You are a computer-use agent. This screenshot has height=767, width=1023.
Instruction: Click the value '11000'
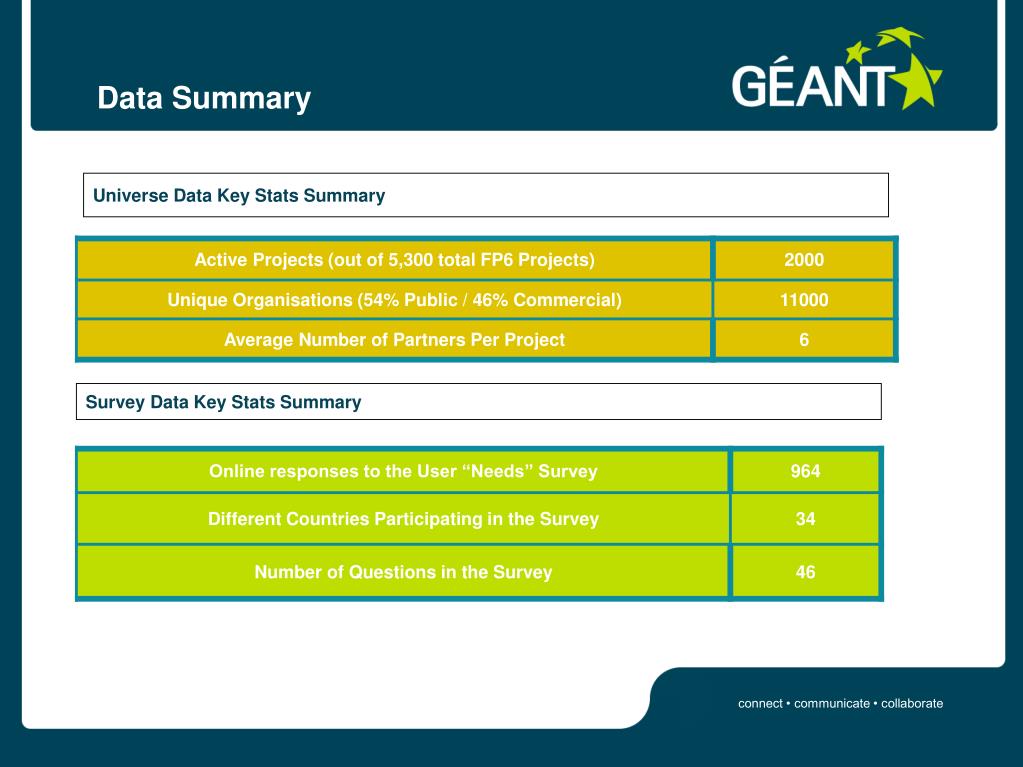804,300
